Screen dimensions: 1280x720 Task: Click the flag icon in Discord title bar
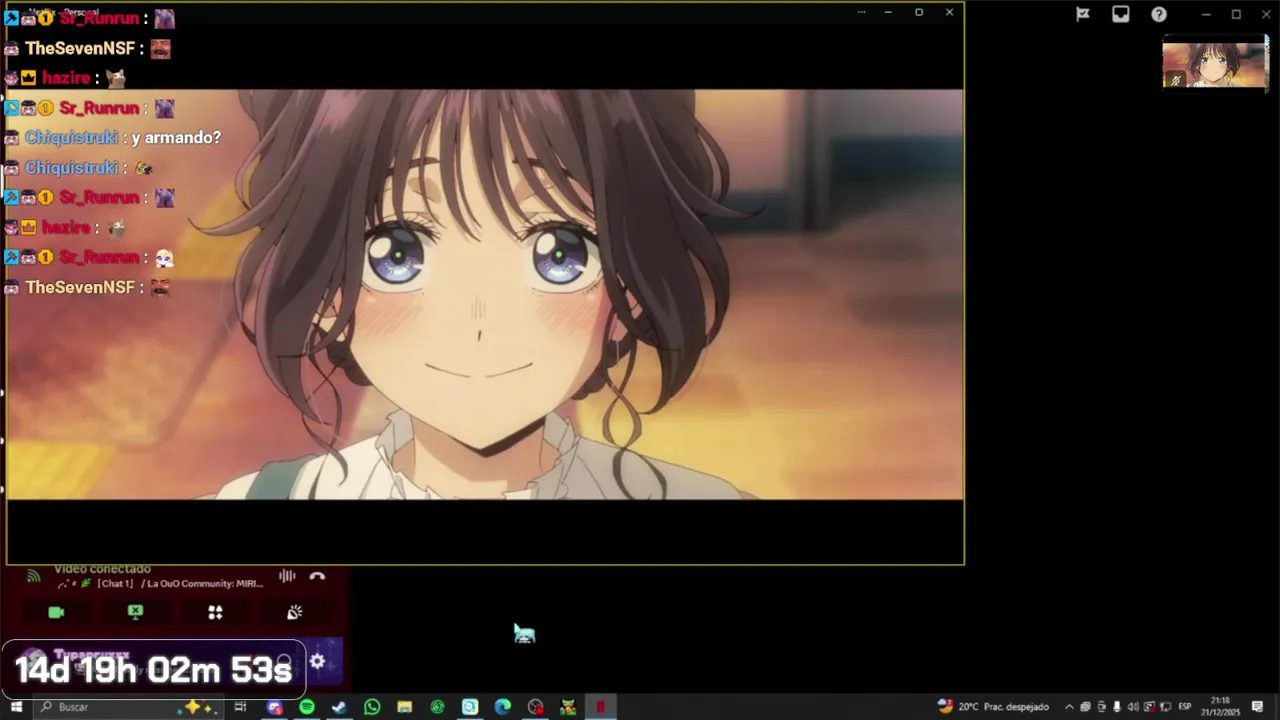1082,14
